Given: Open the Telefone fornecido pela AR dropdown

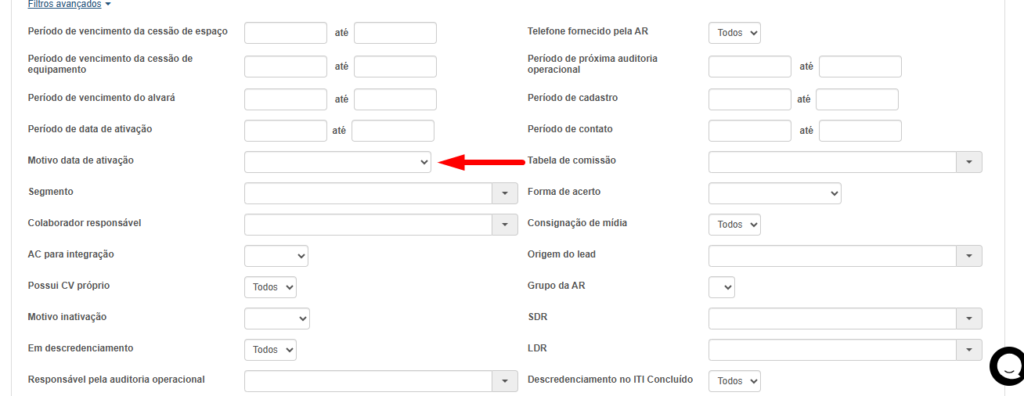Looking at the screenshot, I should [x=735, y=33].
